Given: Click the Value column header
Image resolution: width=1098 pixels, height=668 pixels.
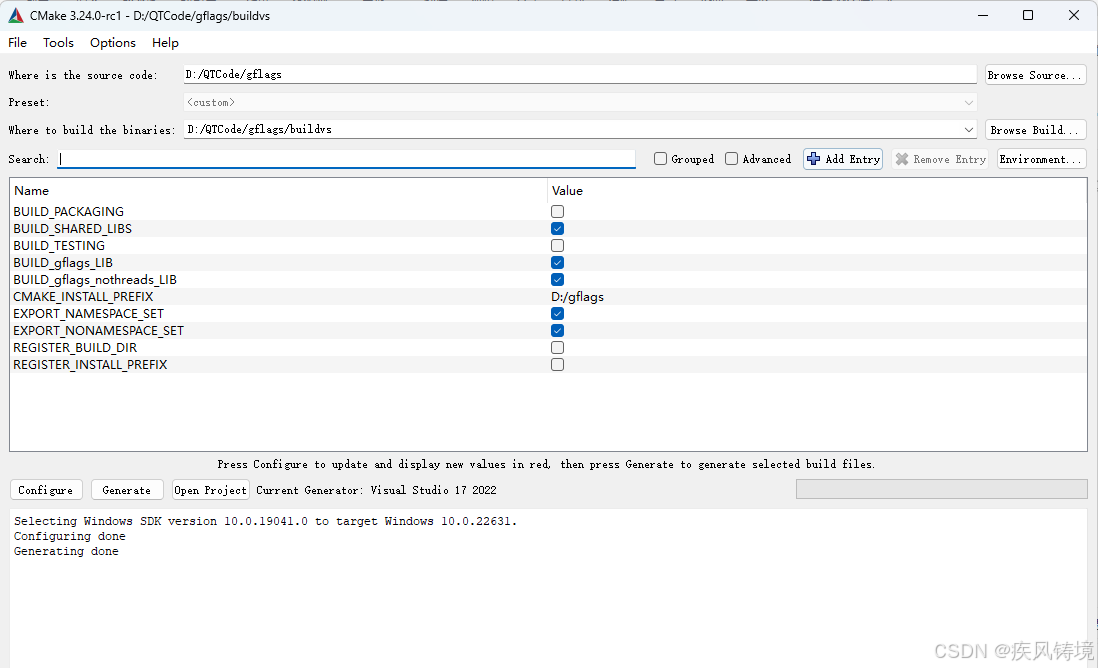Looking at the screenshot, I should 816,190.
